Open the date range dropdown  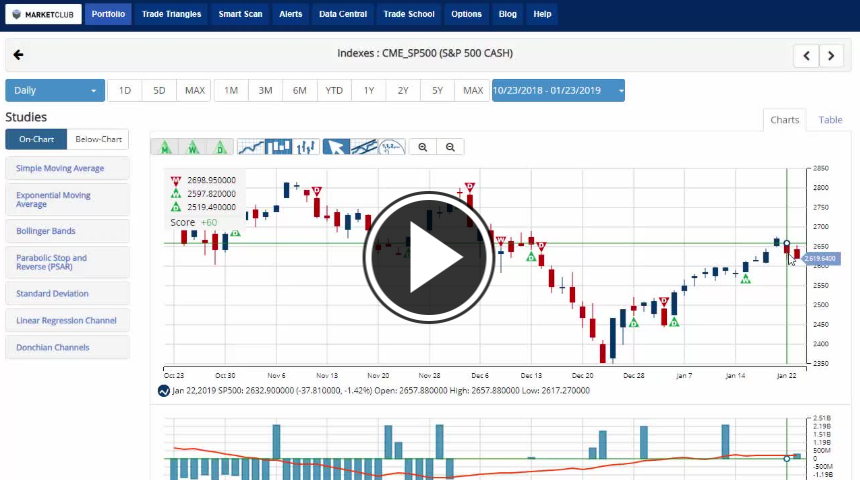(558, 91)
